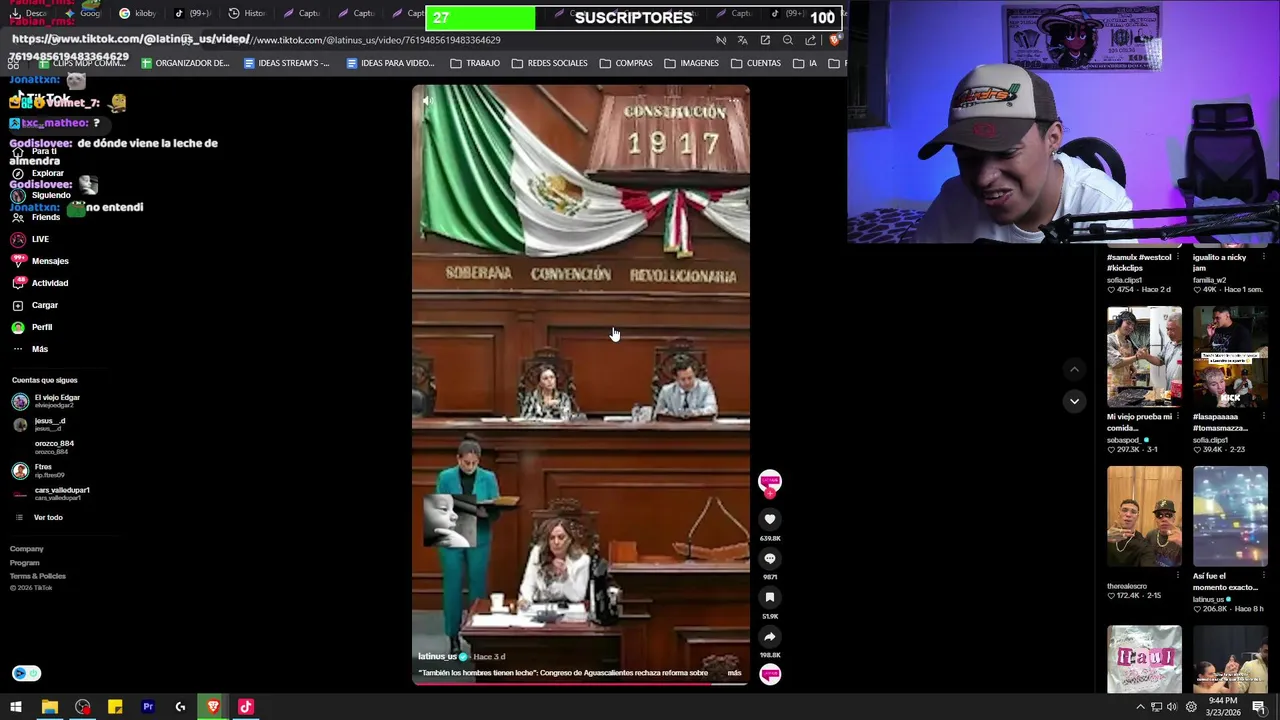Open the Terms & Policies footer link

pos(38,576)
